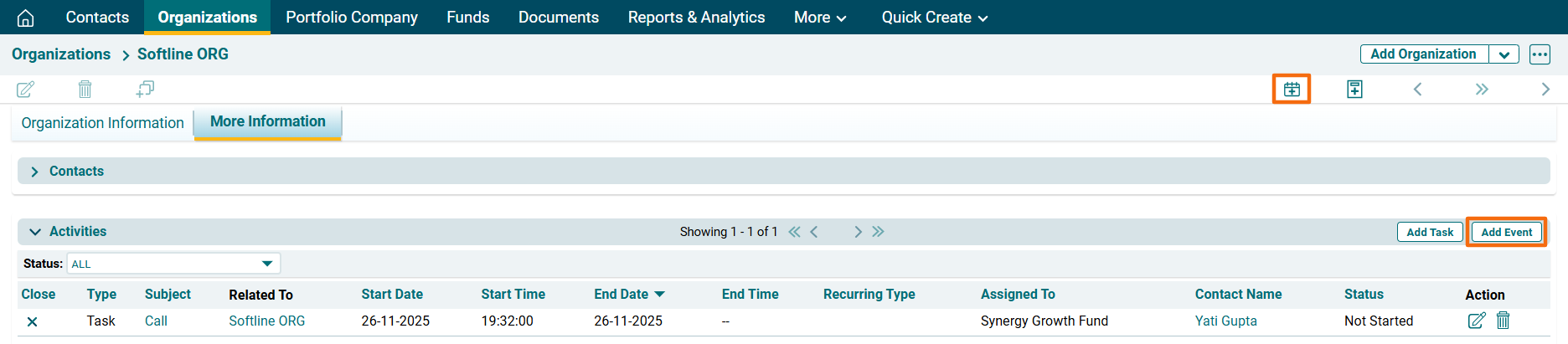1568x344 pixels.
Task: Collapse the Activities section
Action: (x=34, y=232)
